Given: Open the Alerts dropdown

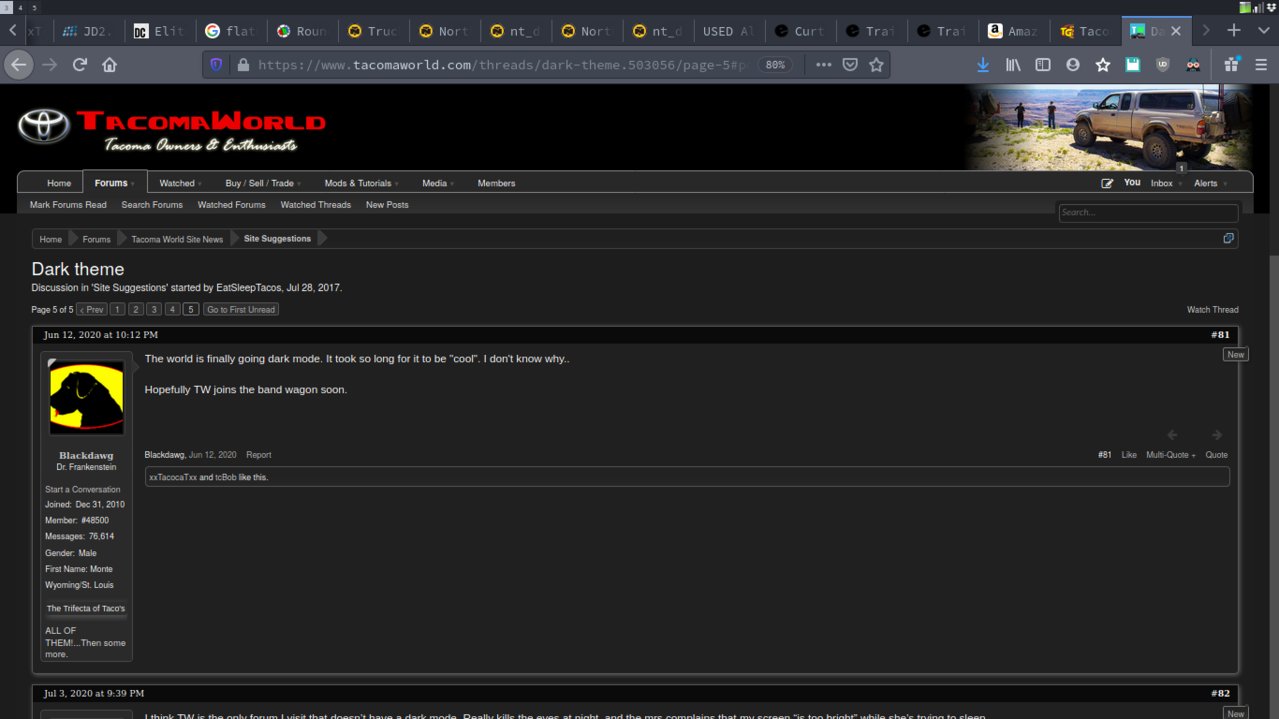Looking at the screenshot, I should 1210,183.
